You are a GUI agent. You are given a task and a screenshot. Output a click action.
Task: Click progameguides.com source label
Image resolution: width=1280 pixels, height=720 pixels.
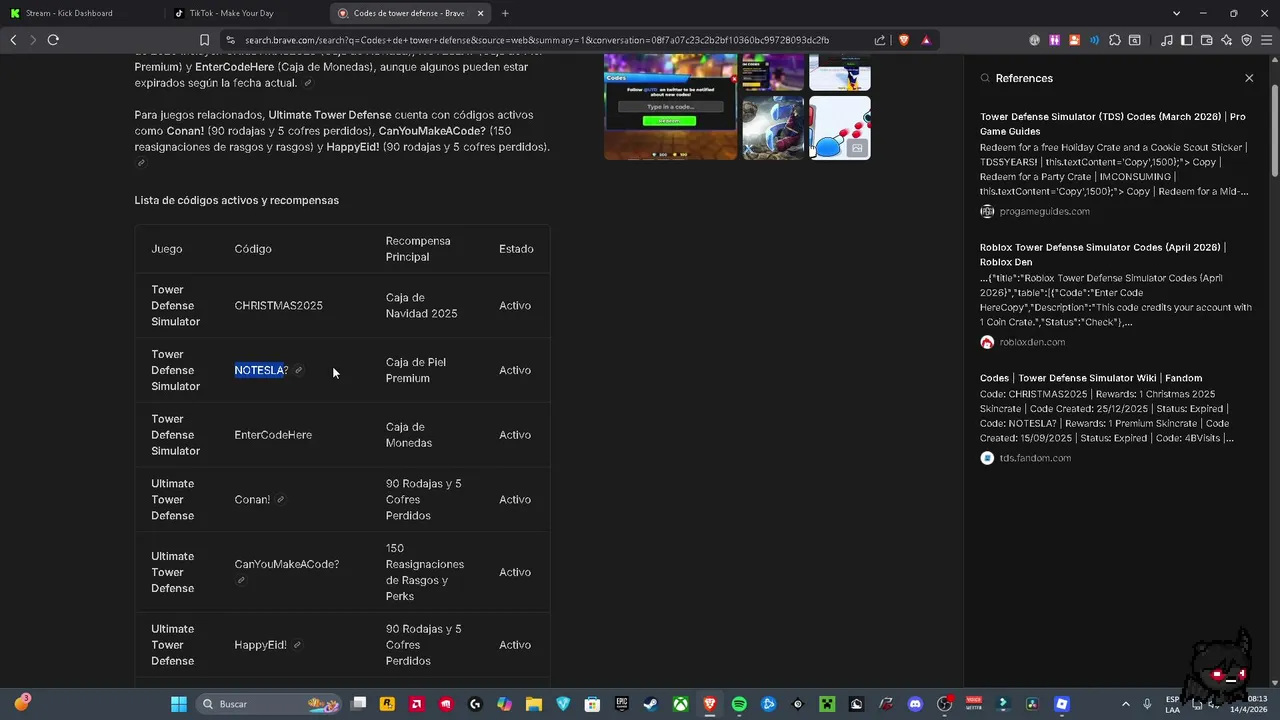click(x=1044, y=211)
